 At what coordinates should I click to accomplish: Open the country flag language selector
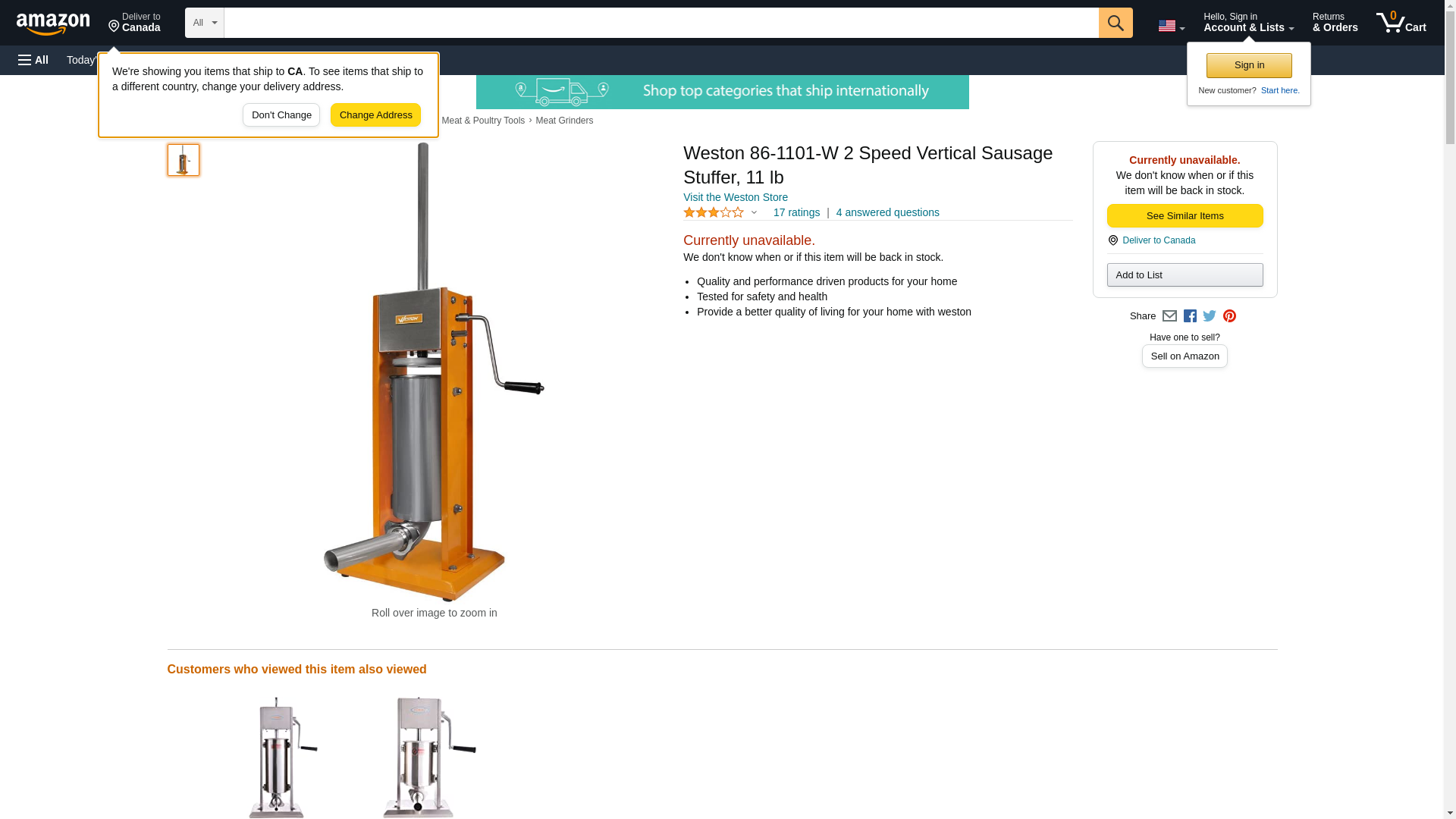coord(1171,26)
